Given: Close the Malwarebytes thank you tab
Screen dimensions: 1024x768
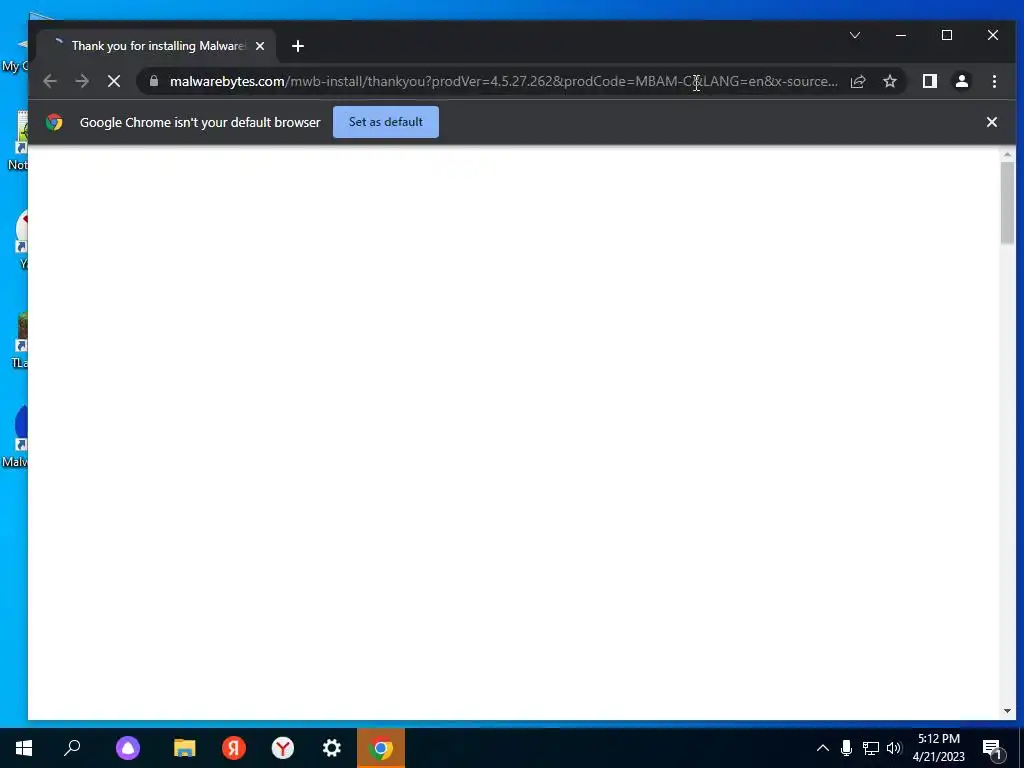Looking at the screenshot, I should tap(260, 46).
